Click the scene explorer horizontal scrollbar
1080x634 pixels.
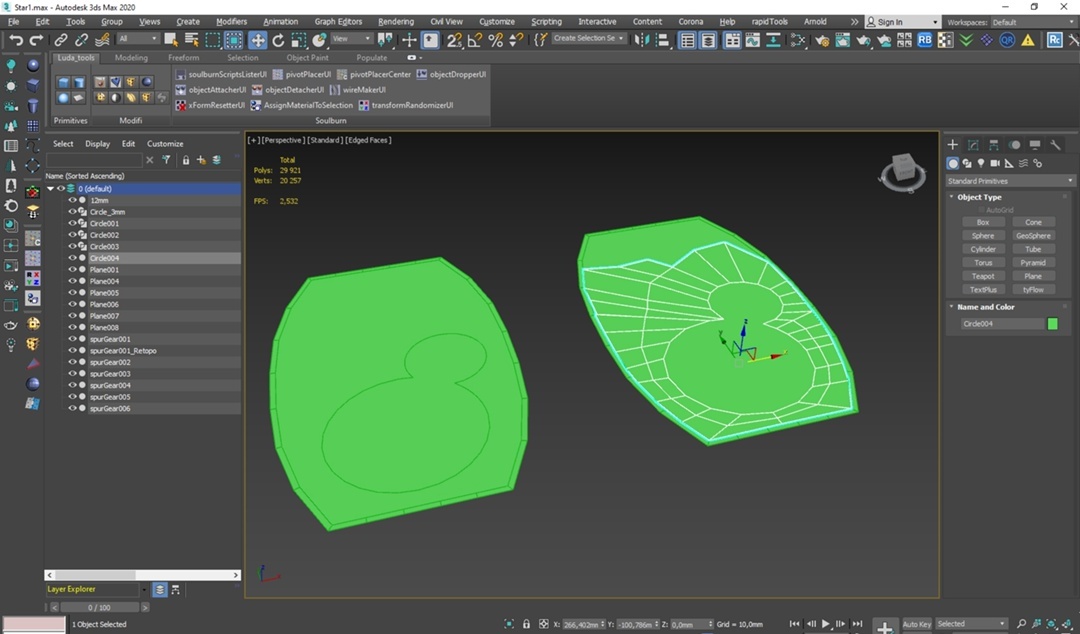[x=143, y=575]
